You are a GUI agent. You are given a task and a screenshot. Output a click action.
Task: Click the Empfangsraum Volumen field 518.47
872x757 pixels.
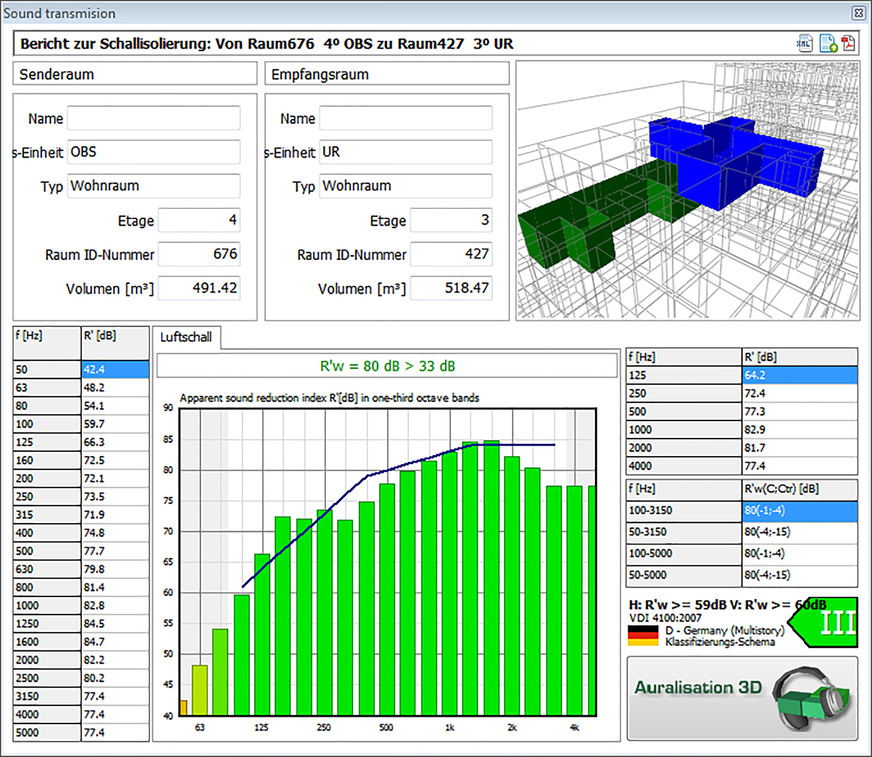coord(451,288)
